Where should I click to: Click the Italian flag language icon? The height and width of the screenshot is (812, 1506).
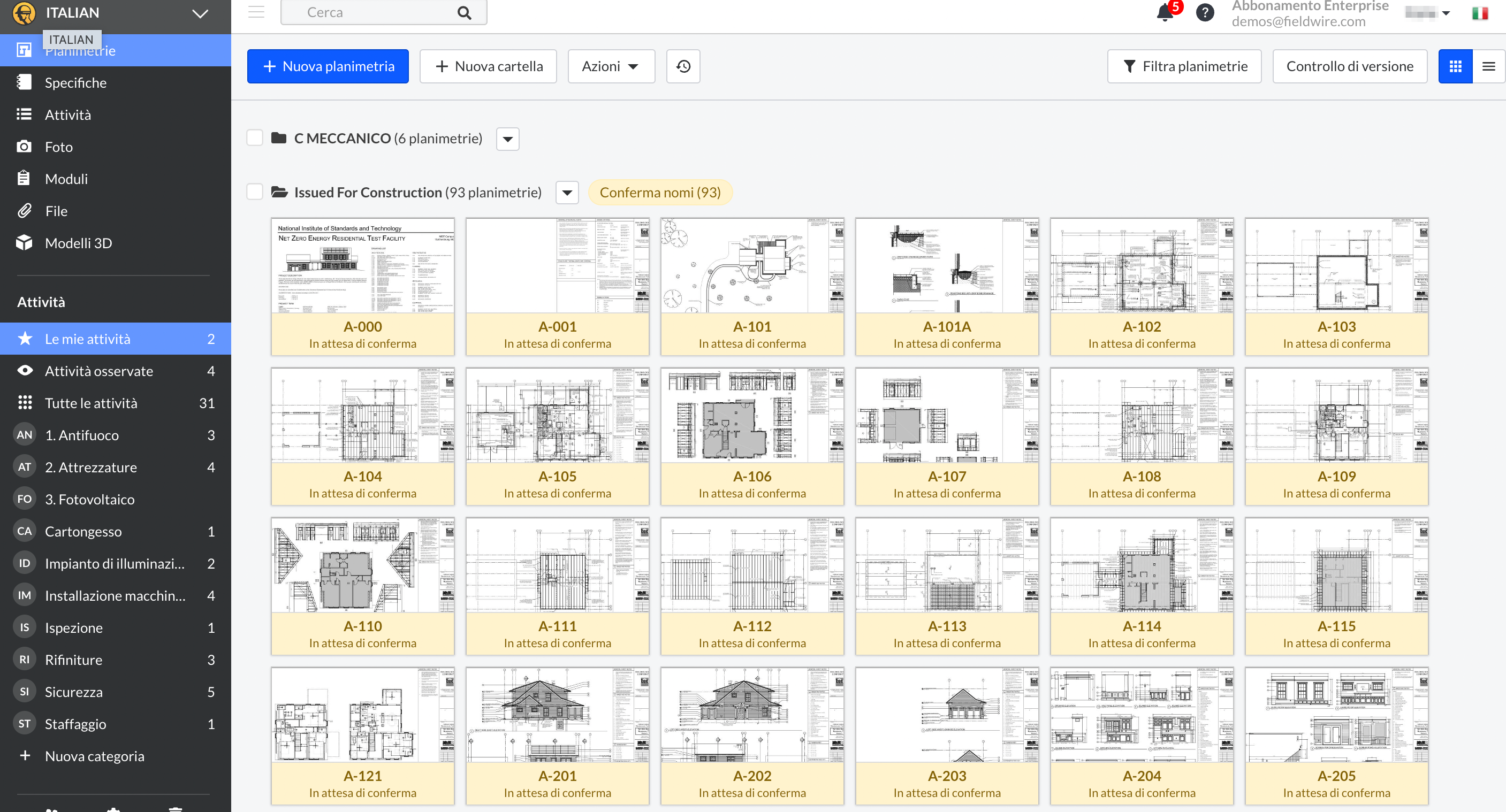[x=1480, y=13]
